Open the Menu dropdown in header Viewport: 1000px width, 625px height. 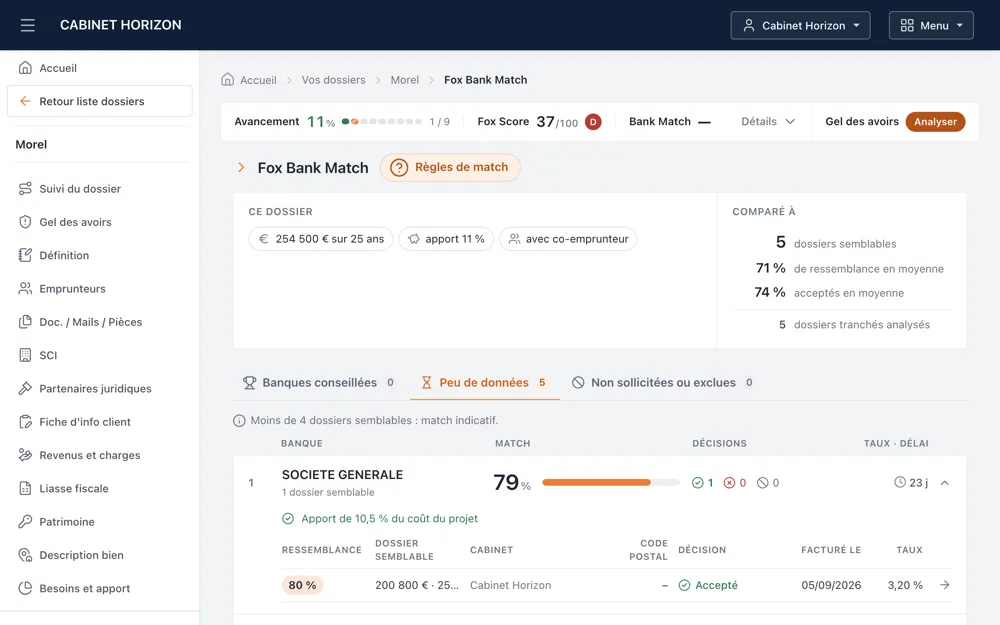point(931,26)
